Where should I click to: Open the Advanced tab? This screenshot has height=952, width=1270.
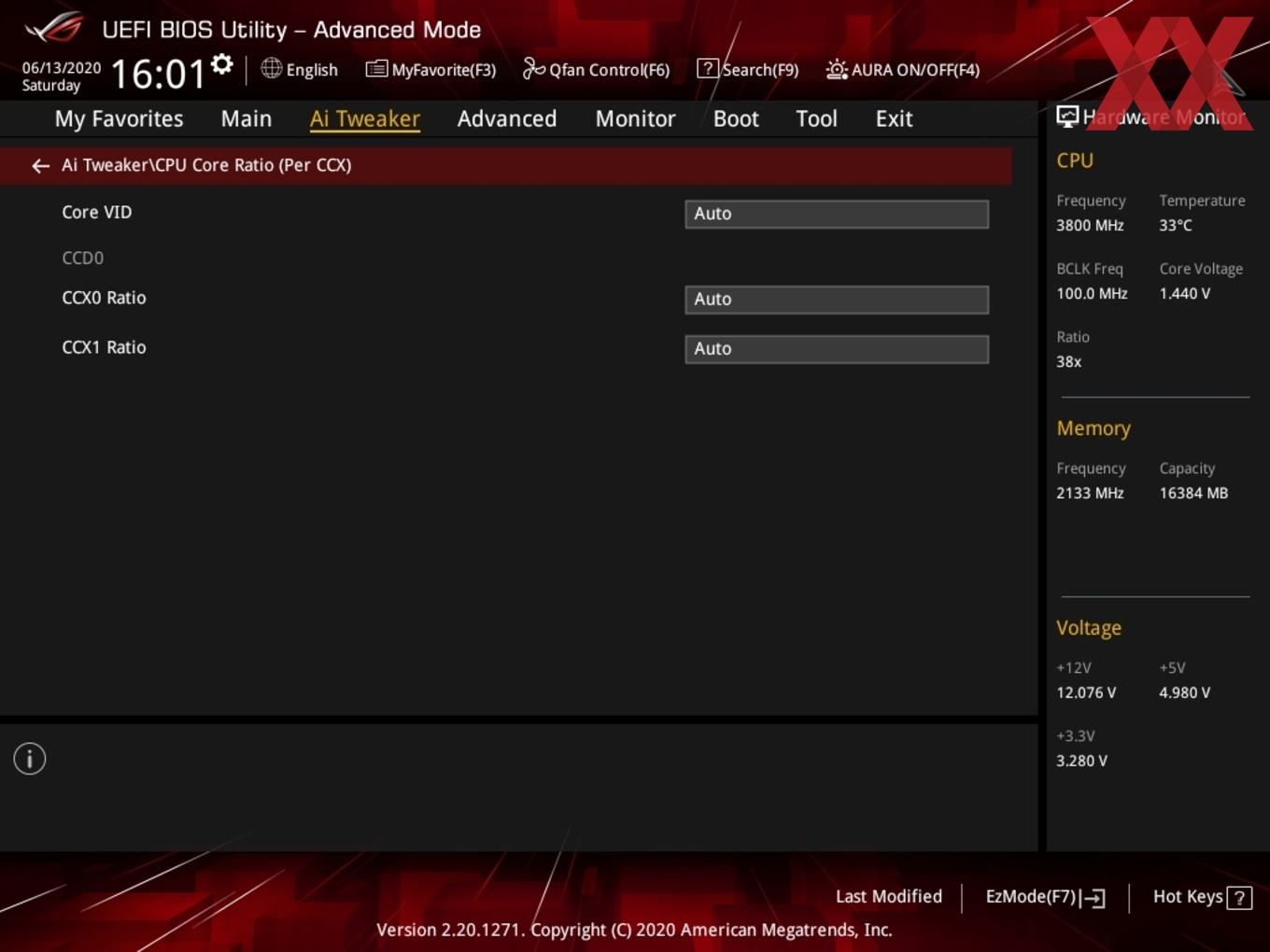pyautogui.click(x=507, y=119)
